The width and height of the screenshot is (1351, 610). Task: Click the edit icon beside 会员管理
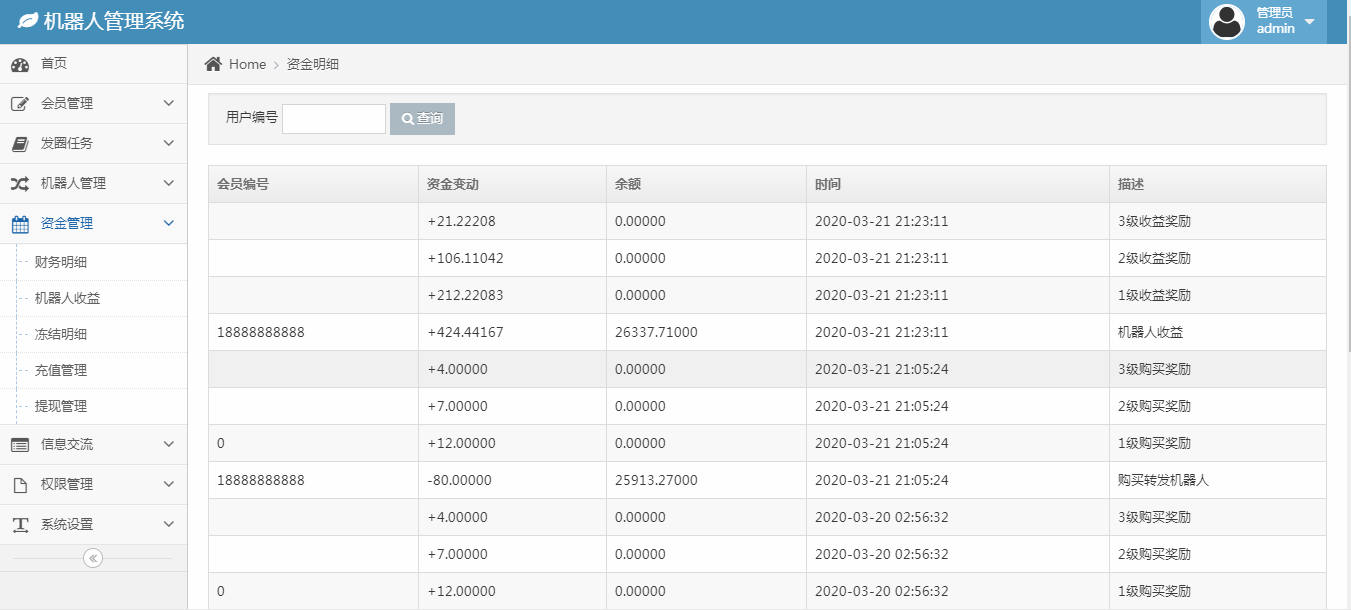coord(20,104)
